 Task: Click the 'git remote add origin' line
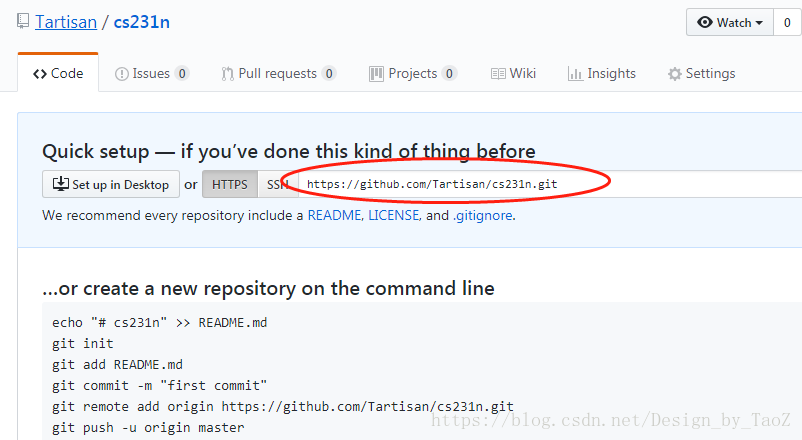pyautogui.click(x=283, y=407)
